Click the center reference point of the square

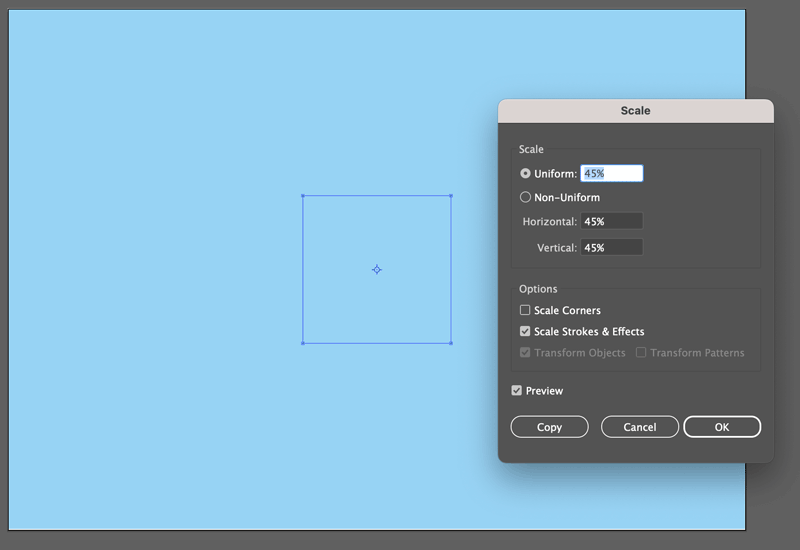click(377, 269)
